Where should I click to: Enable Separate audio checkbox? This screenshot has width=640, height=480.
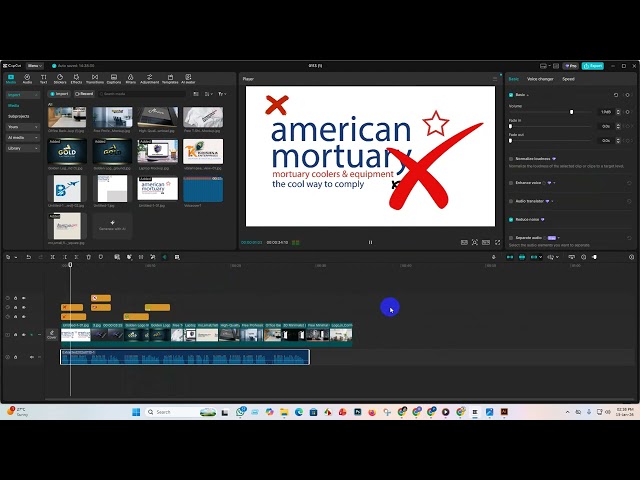511,238
